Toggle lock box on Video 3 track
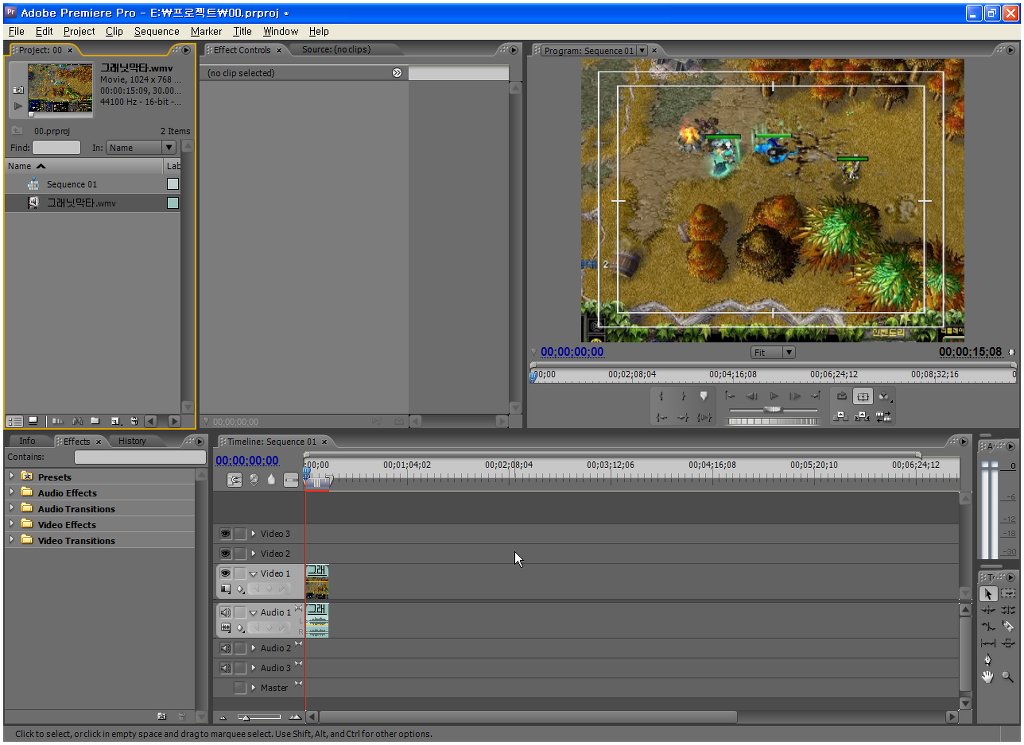1024x745 pixels. click(240, 534)
